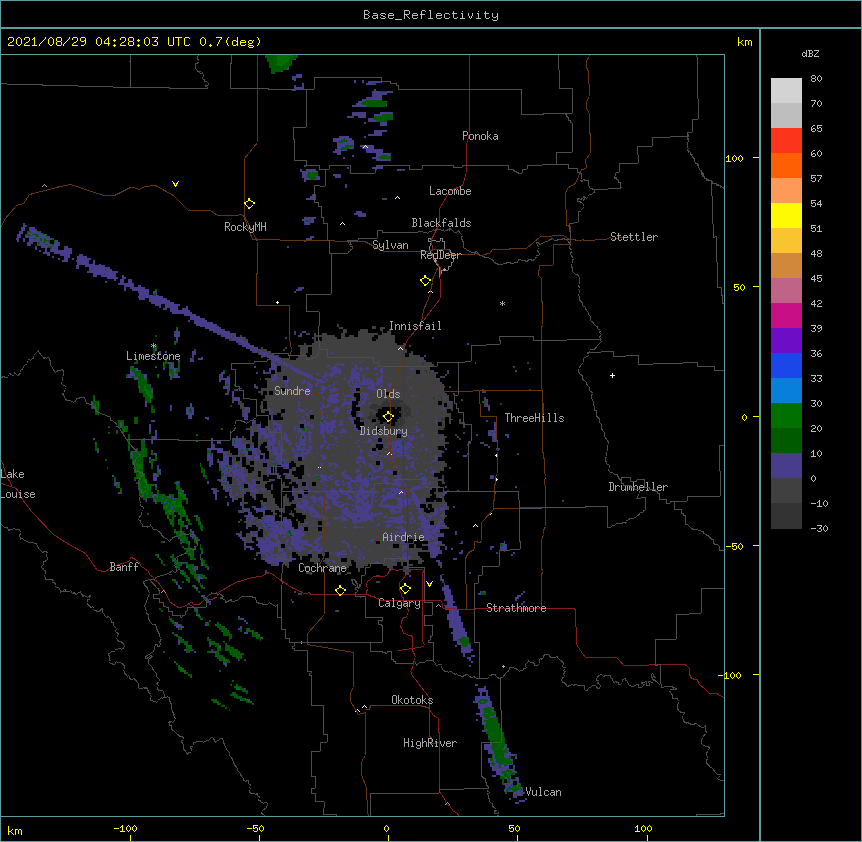
Task: Click the yellow diamond marker at Olds radar site
Action: (388, 417)
